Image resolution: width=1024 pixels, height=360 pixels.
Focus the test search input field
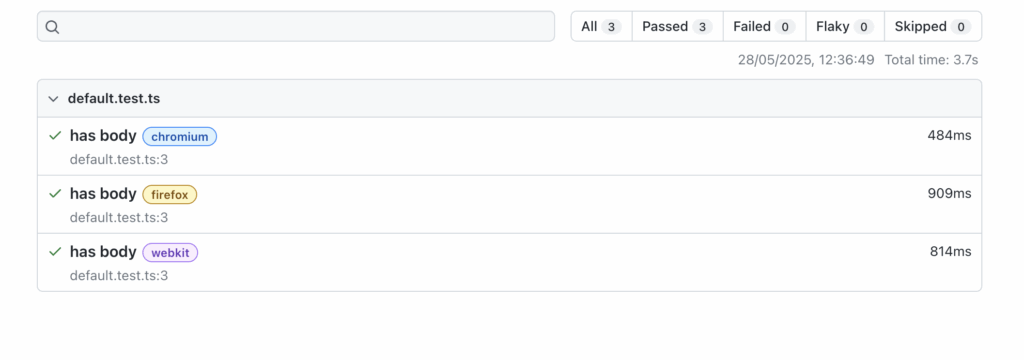click(x=296, y=26)
